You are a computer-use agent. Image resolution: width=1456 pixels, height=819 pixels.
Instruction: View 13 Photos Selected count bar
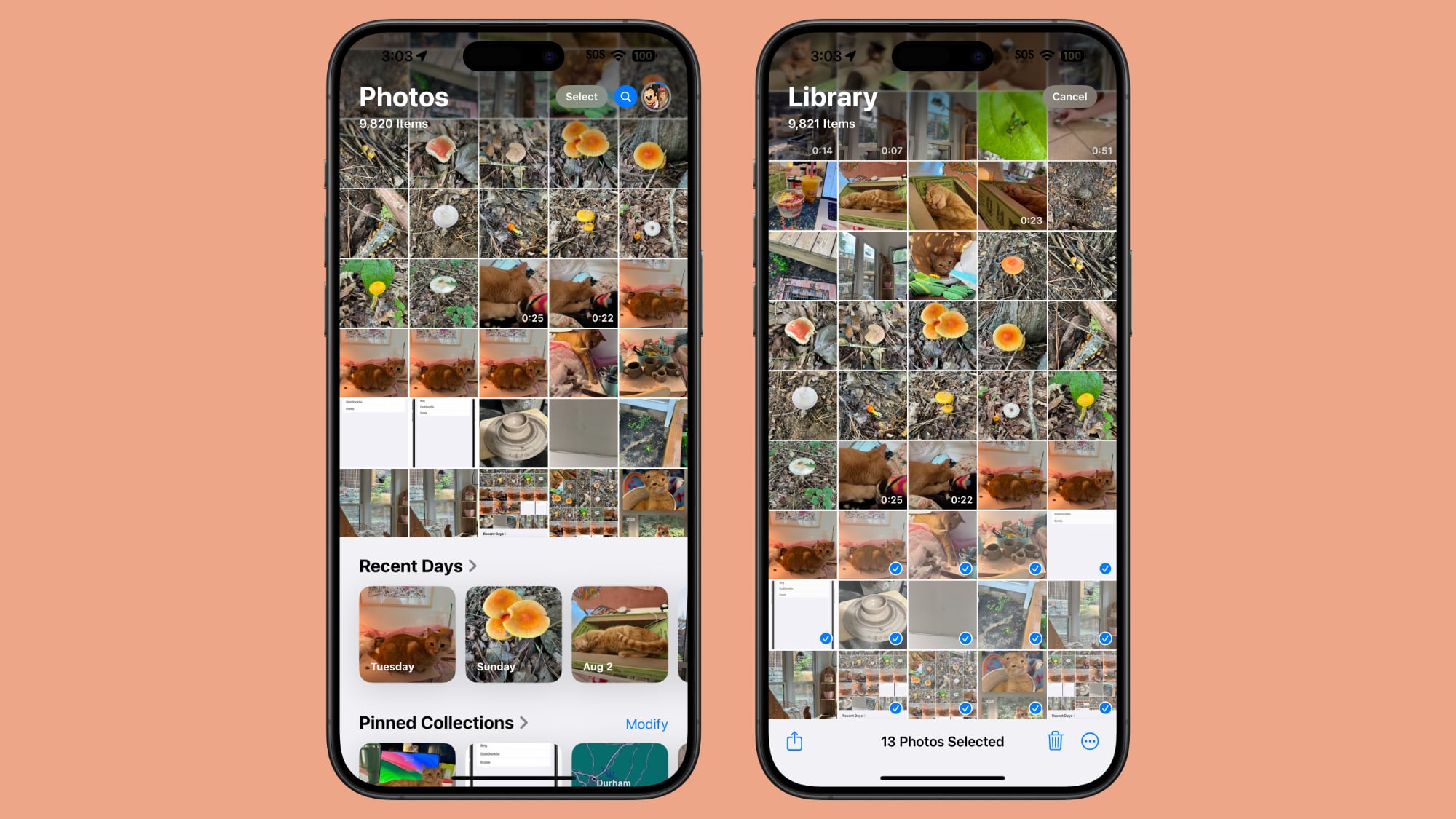(941, 741)
